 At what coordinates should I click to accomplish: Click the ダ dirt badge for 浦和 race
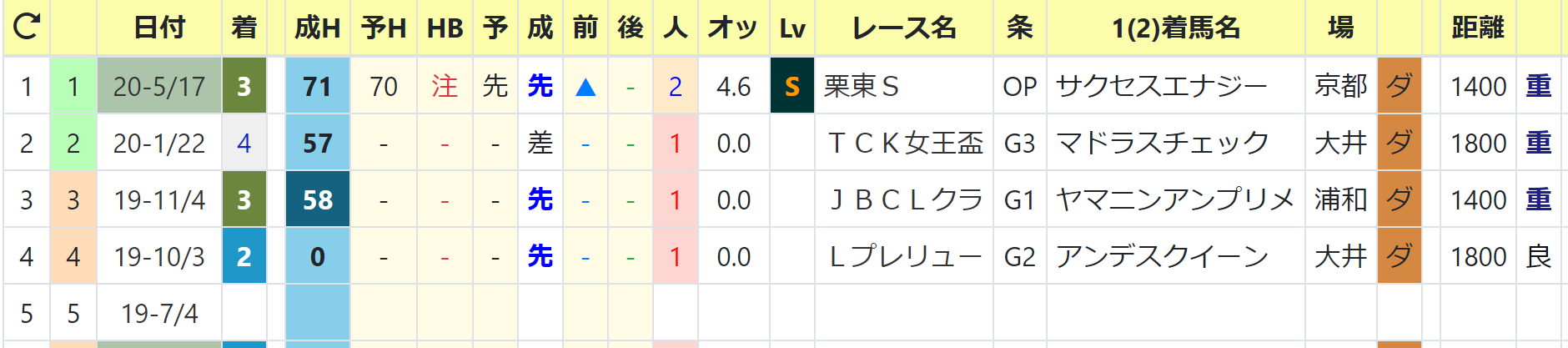point(1399,199)
